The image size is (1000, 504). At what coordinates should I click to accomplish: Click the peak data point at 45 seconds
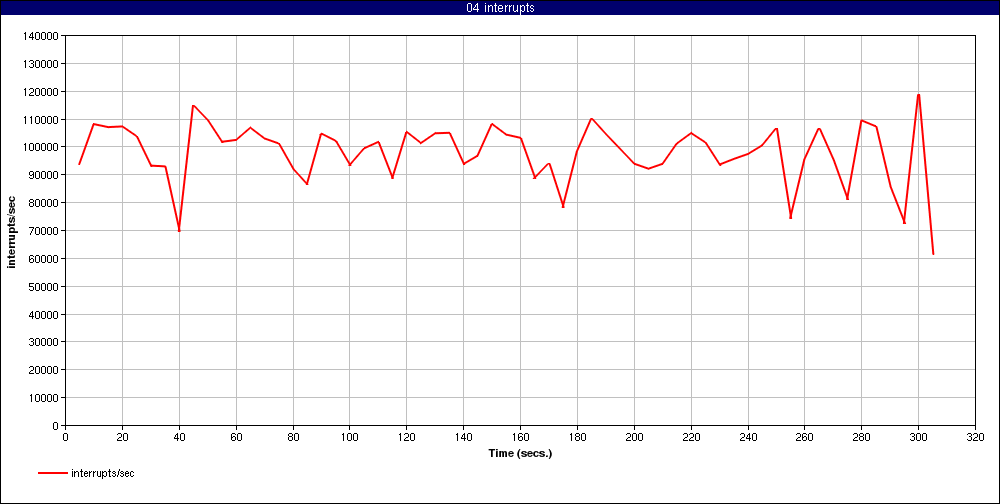[193, 105]
